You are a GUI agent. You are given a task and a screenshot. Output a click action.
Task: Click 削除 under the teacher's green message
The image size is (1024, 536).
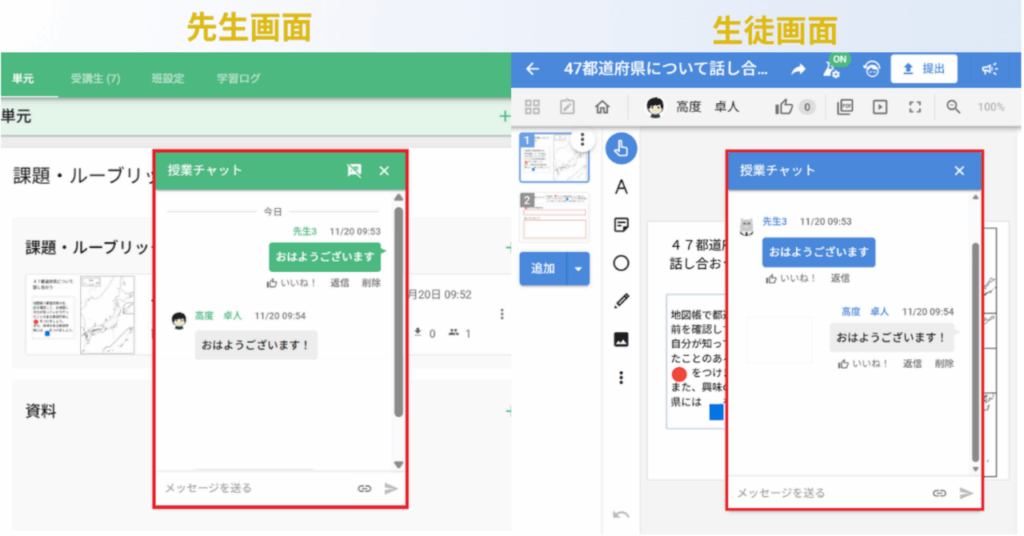[x=371, y=283]
